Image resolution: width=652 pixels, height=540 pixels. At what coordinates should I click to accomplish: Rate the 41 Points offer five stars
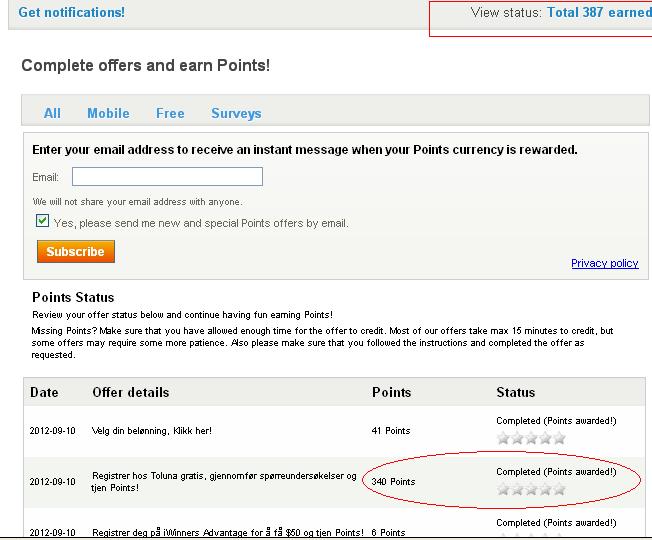559,438
